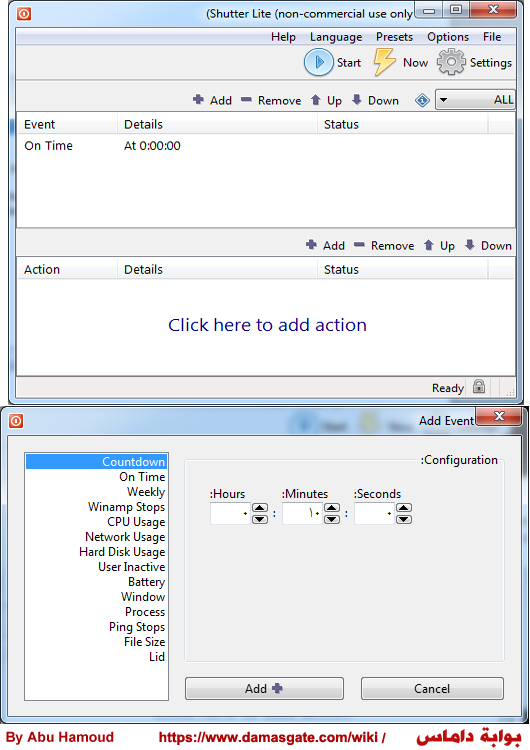The image size is (530, 750).
Task: Decrease the Minutes value by one step
Action: pos(332,519)
